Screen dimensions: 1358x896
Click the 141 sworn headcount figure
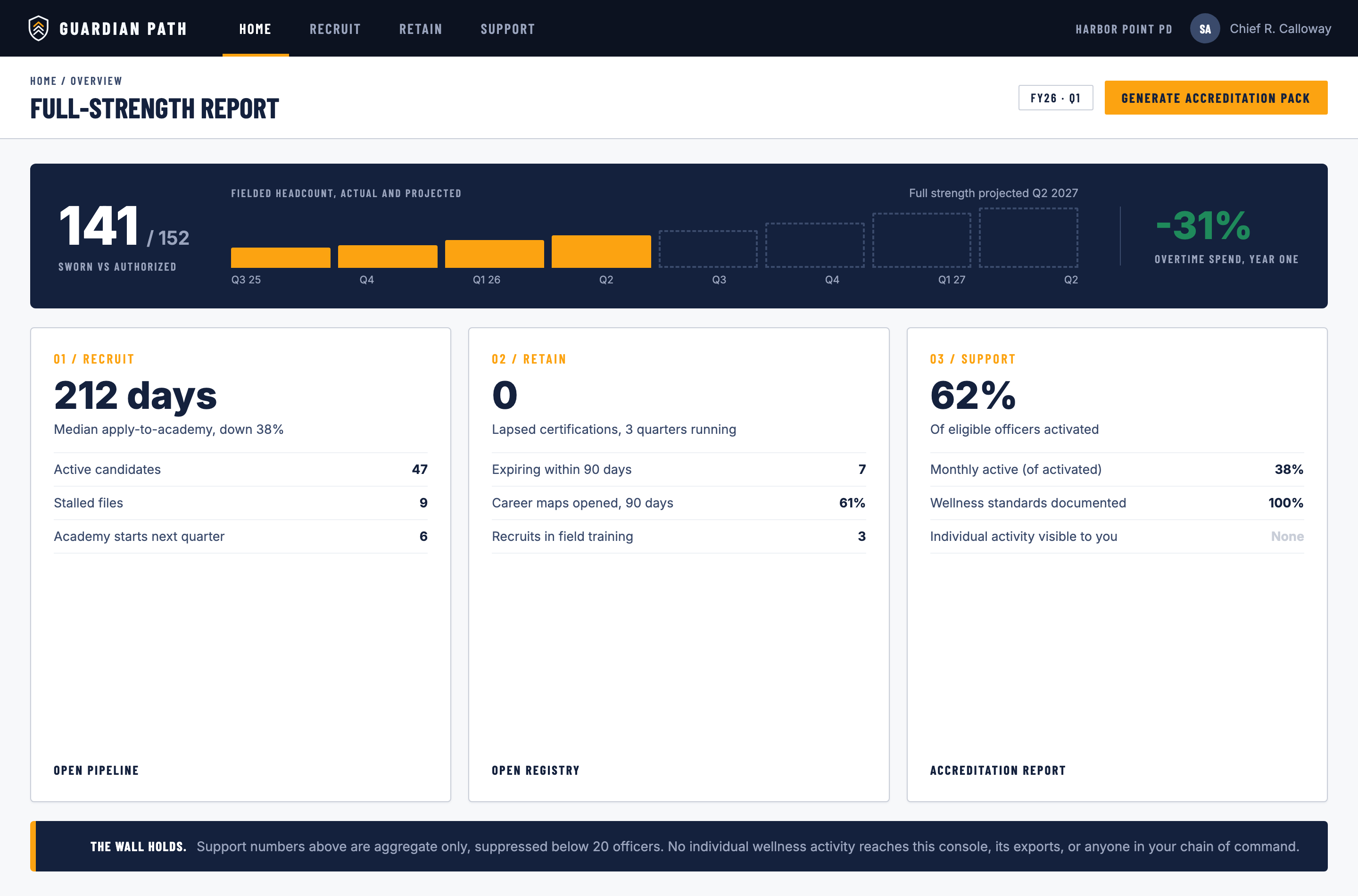(x=99, y=226)
